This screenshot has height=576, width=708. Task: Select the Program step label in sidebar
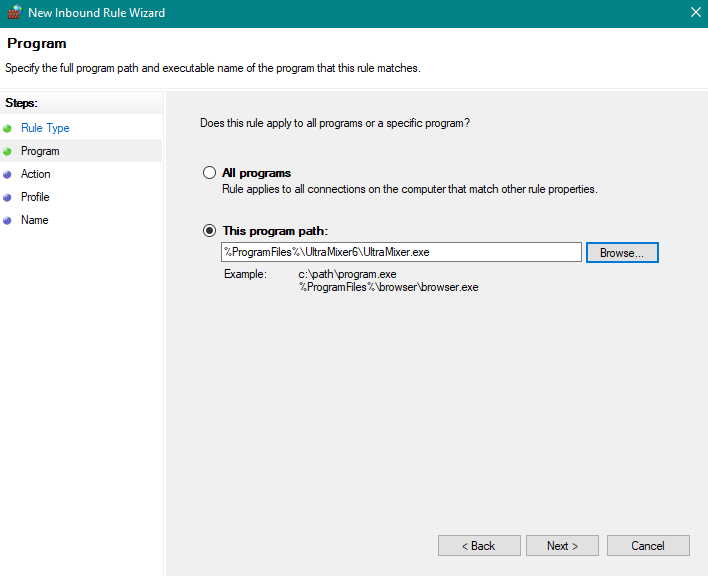pos(40,151)
